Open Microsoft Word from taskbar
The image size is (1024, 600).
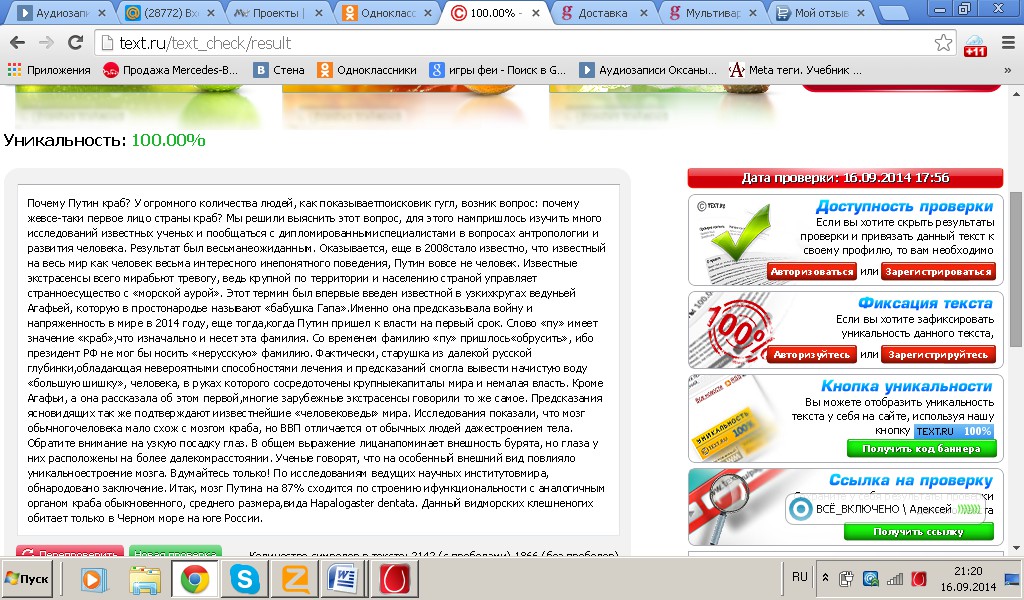point(342,579)
